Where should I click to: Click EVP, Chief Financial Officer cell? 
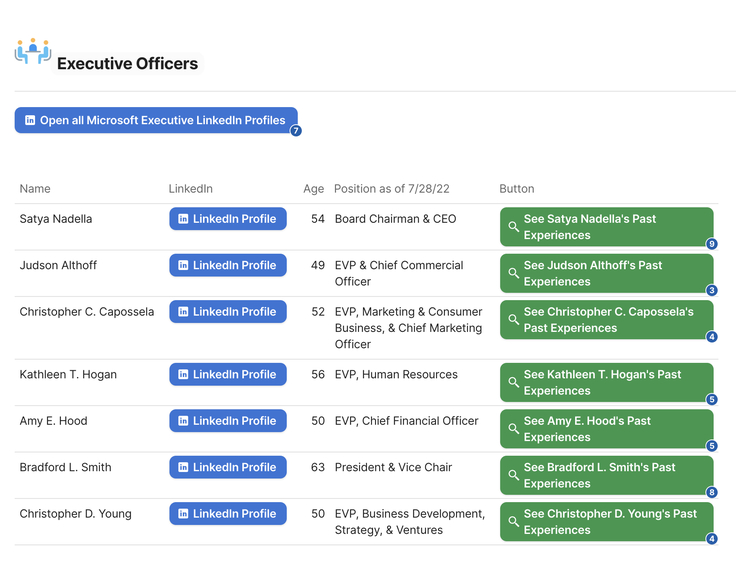point(406,421)
